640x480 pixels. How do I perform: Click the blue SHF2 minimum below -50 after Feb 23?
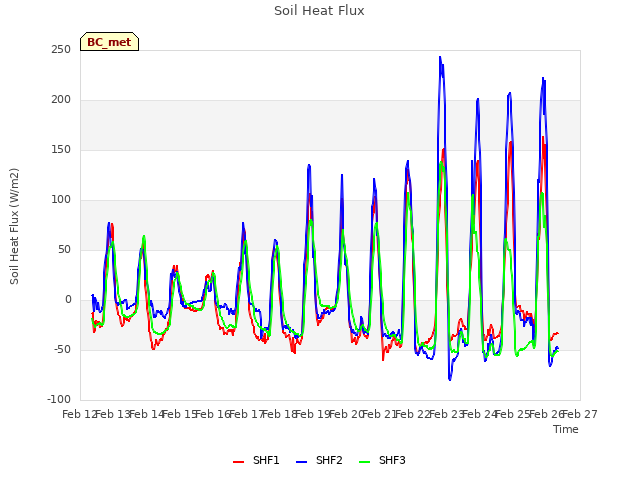[450, 380]
